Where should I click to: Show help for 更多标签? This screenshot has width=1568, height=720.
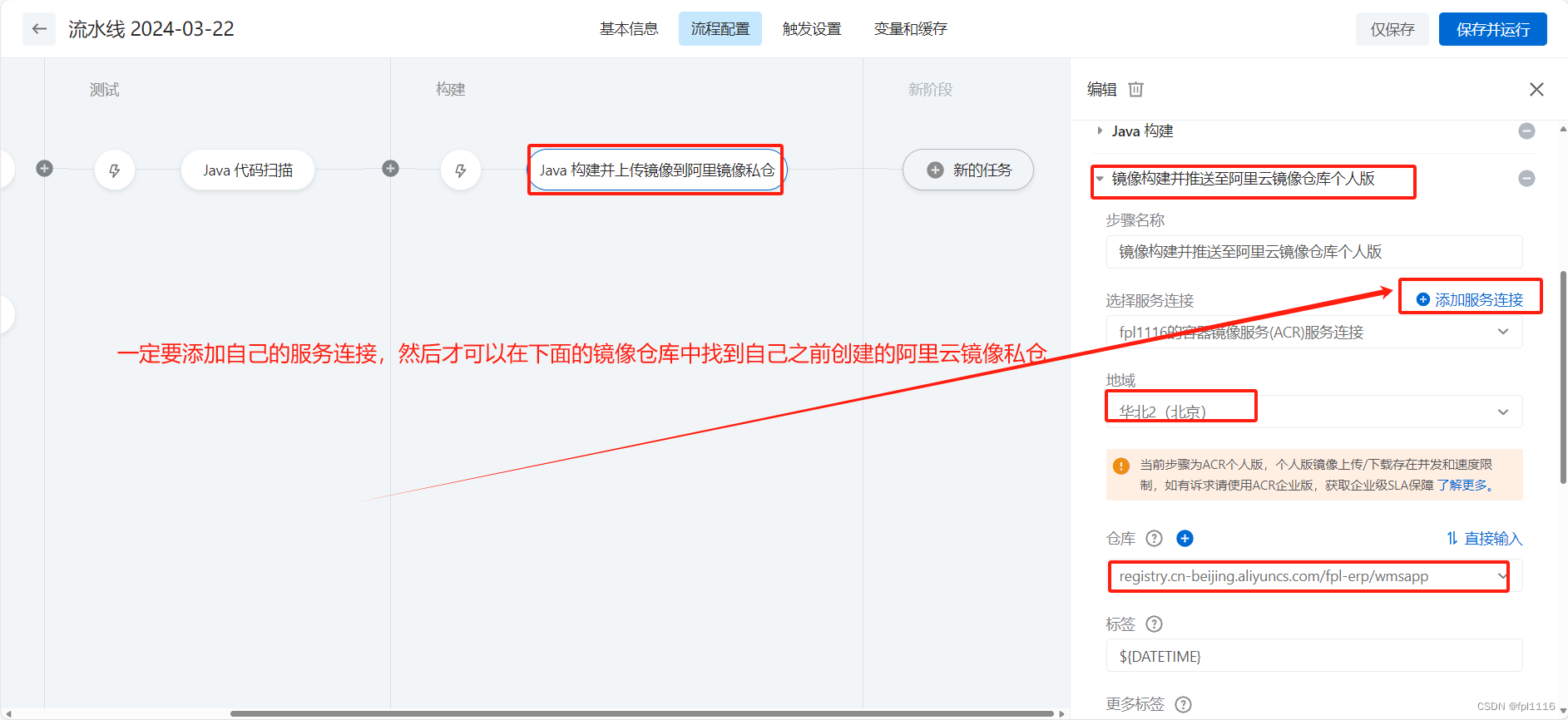pyautogui.click(x=1183, y=704)
